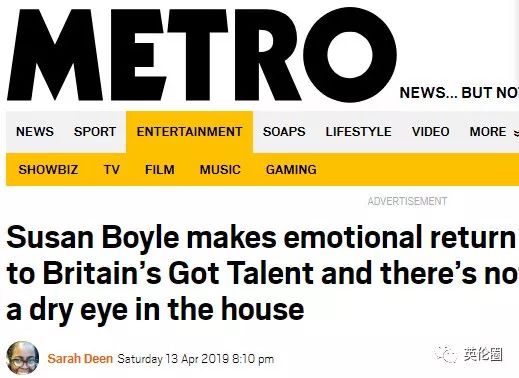Open the VIDEO section
The width and height of the screenshot is (519, 378).
[430, 132]
